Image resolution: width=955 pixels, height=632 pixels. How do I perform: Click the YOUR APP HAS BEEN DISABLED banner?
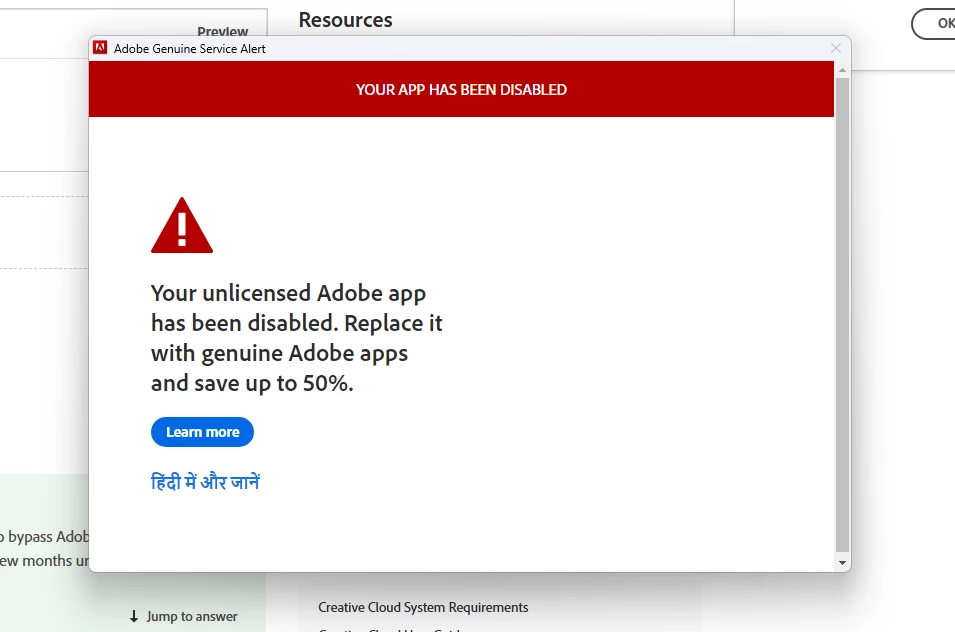(x=461, y=89)
